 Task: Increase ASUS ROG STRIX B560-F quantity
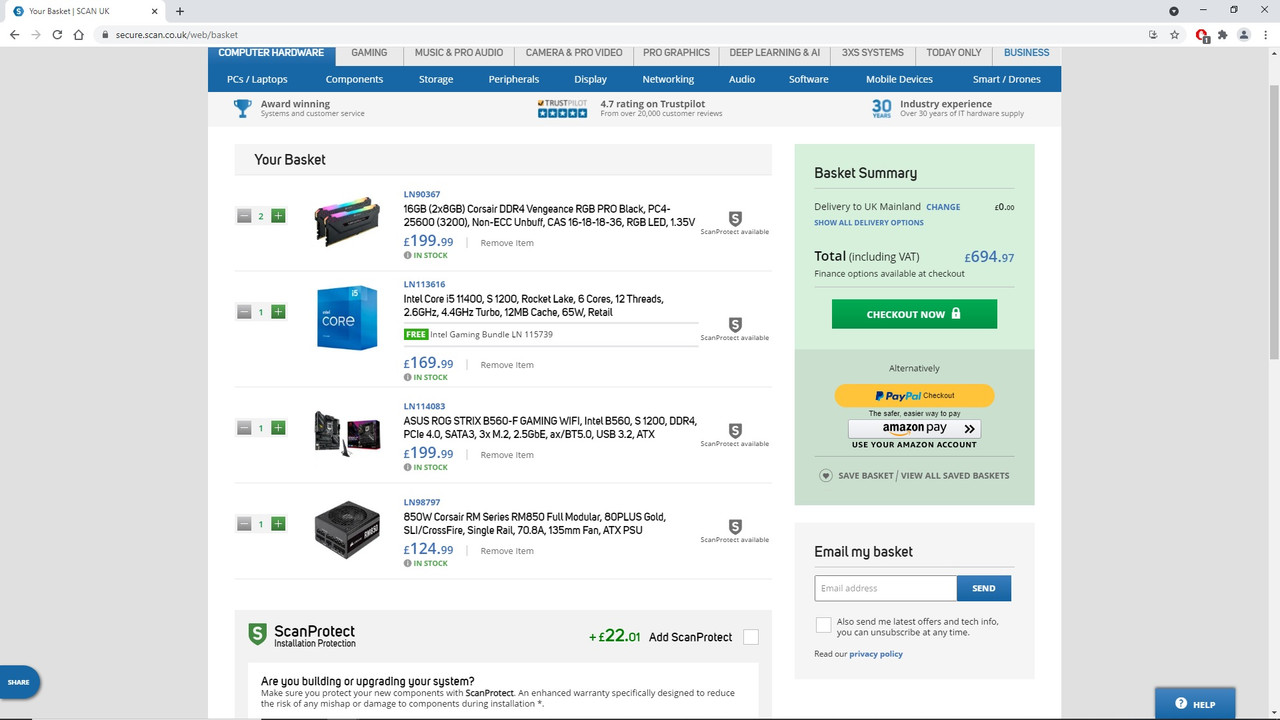(278, 428)
